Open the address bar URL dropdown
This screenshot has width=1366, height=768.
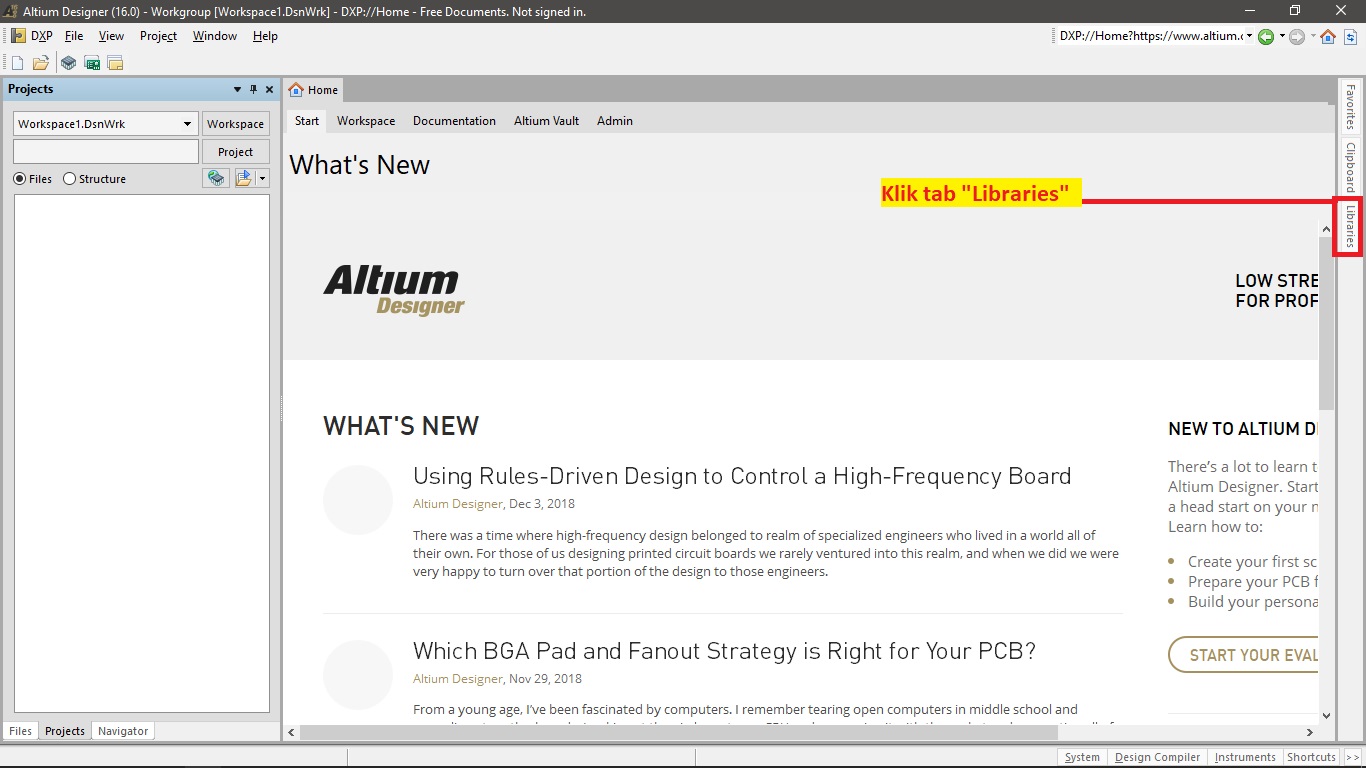(1249, 36)
